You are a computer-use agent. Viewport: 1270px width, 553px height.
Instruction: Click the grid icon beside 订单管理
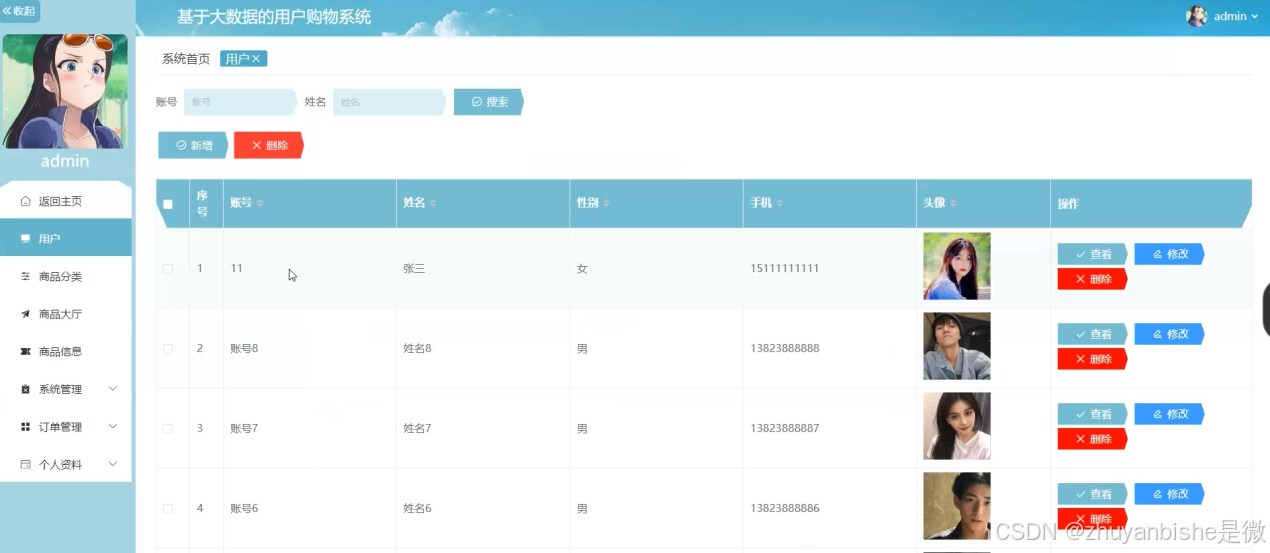tap(25, 427)
